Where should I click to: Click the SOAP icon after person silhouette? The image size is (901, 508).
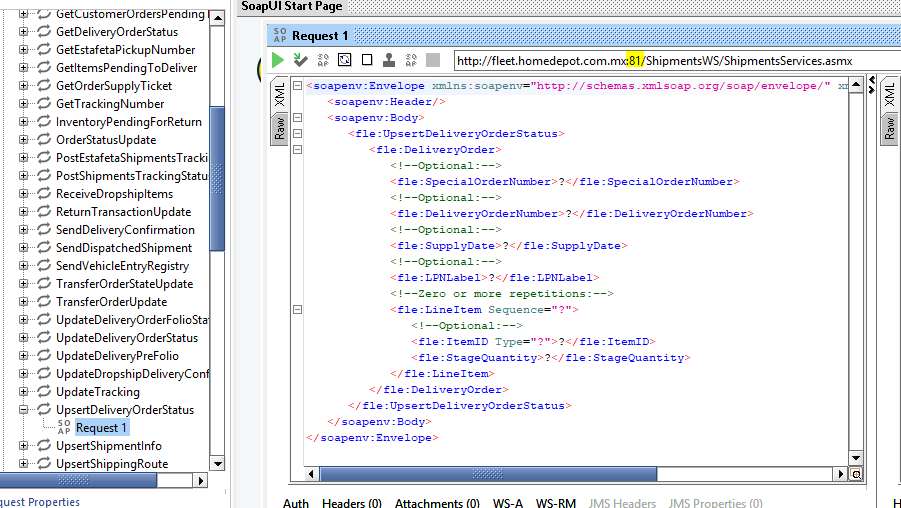pos(411,60)
